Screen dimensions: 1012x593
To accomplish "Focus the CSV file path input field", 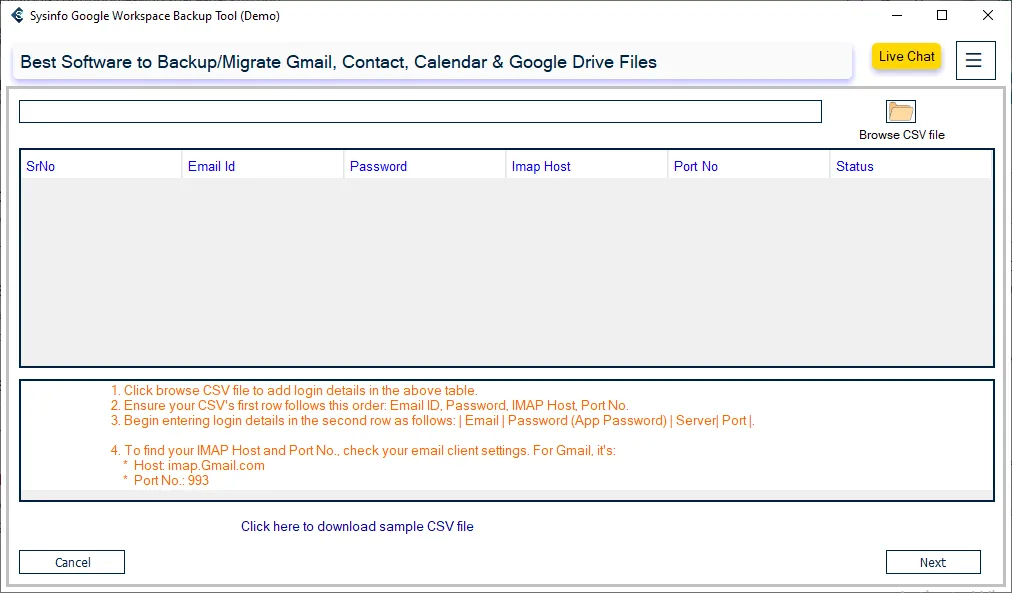I will pyautogui.click(x=420, y=112).
